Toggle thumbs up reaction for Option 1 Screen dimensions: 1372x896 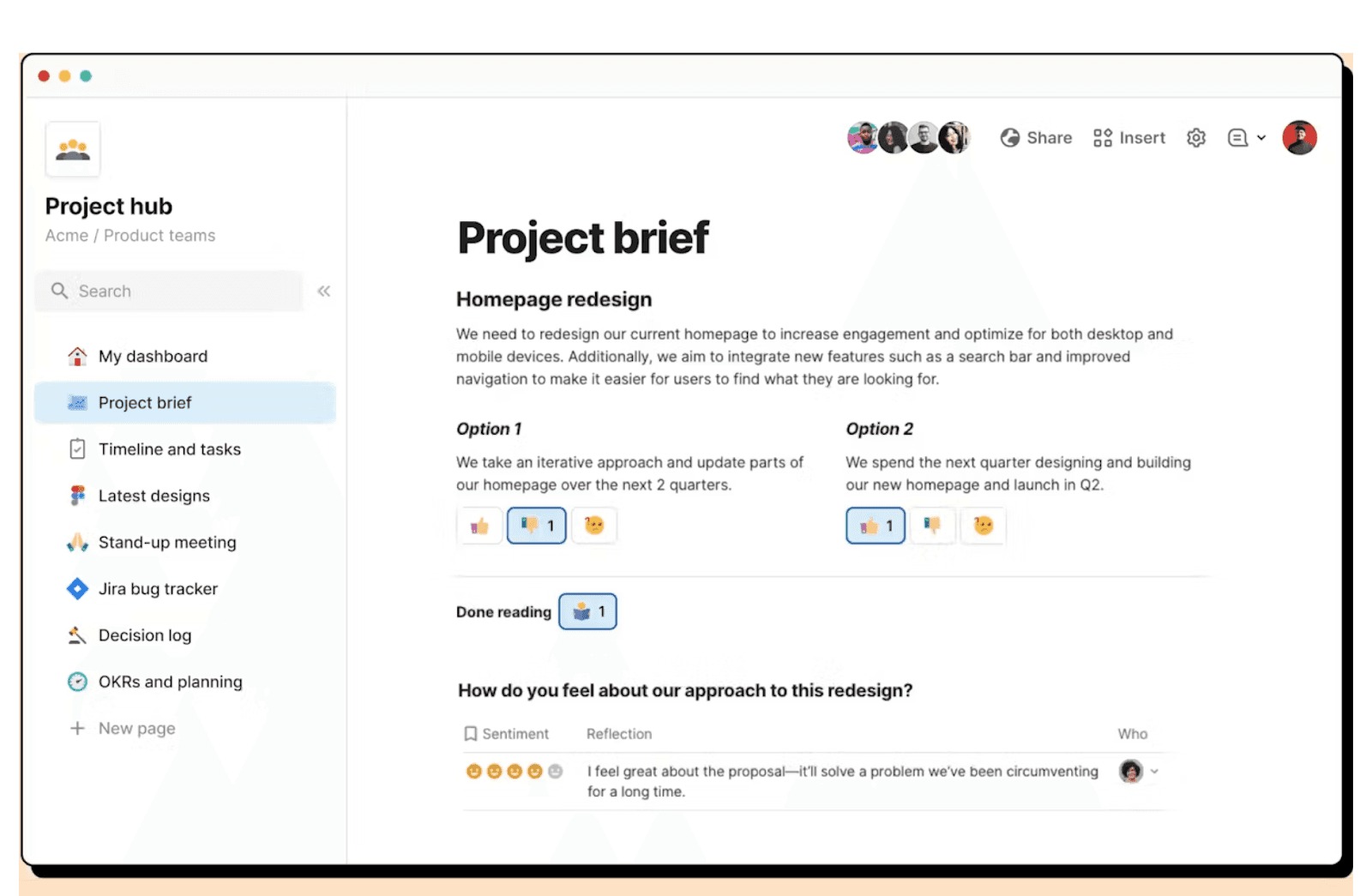pyautogui.click(x=479, y=526)
